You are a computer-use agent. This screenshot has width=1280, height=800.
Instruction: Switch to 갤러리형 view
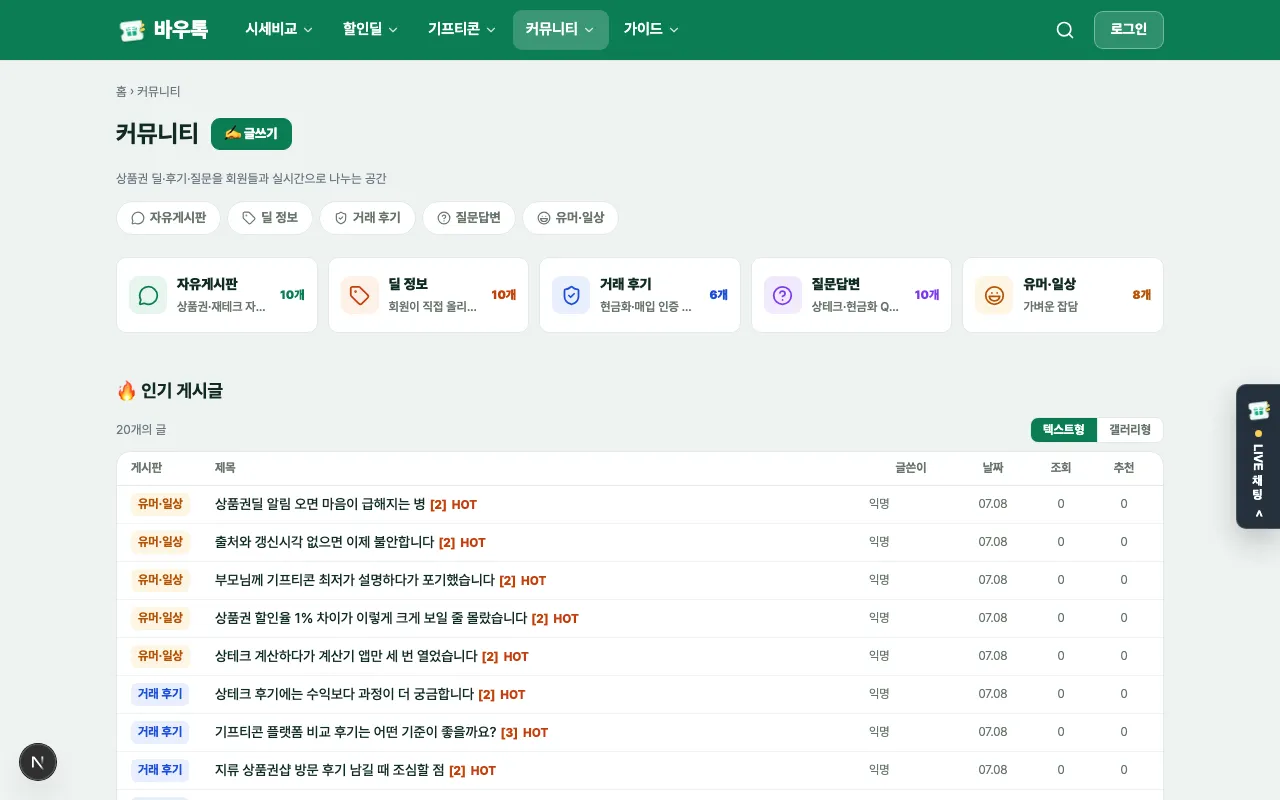1130,430
